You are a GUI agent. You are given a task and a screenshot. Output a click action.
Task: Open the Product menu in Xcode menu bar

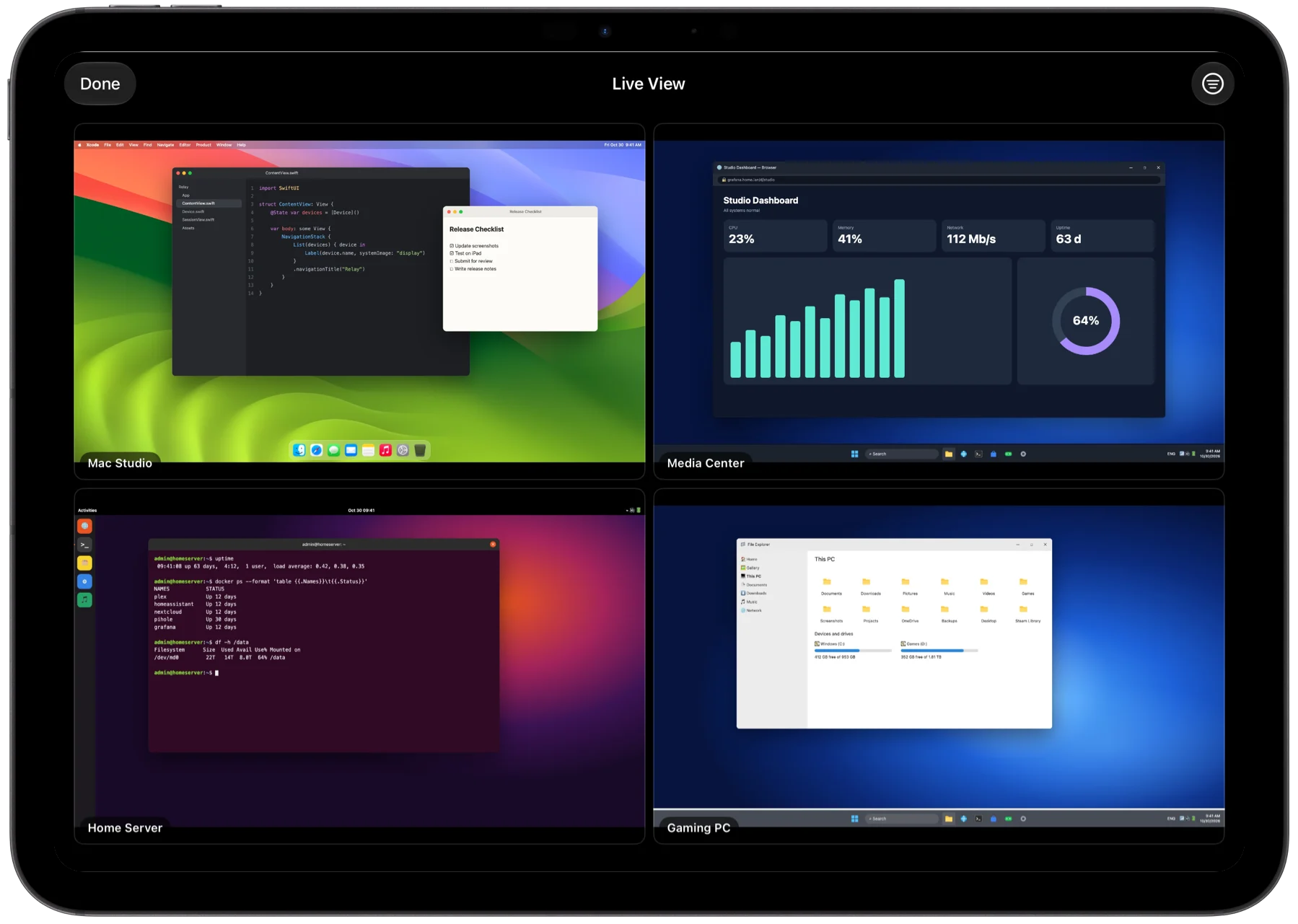[x=203, y=145]
